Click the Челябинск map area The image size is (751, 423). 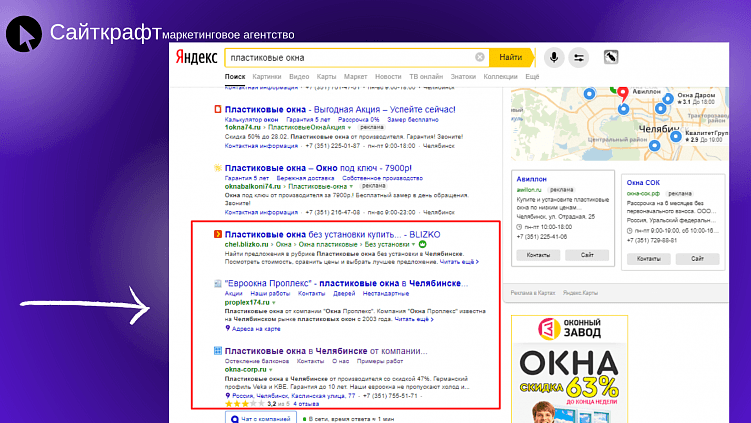pyautogui.click(x=620, y=124)
